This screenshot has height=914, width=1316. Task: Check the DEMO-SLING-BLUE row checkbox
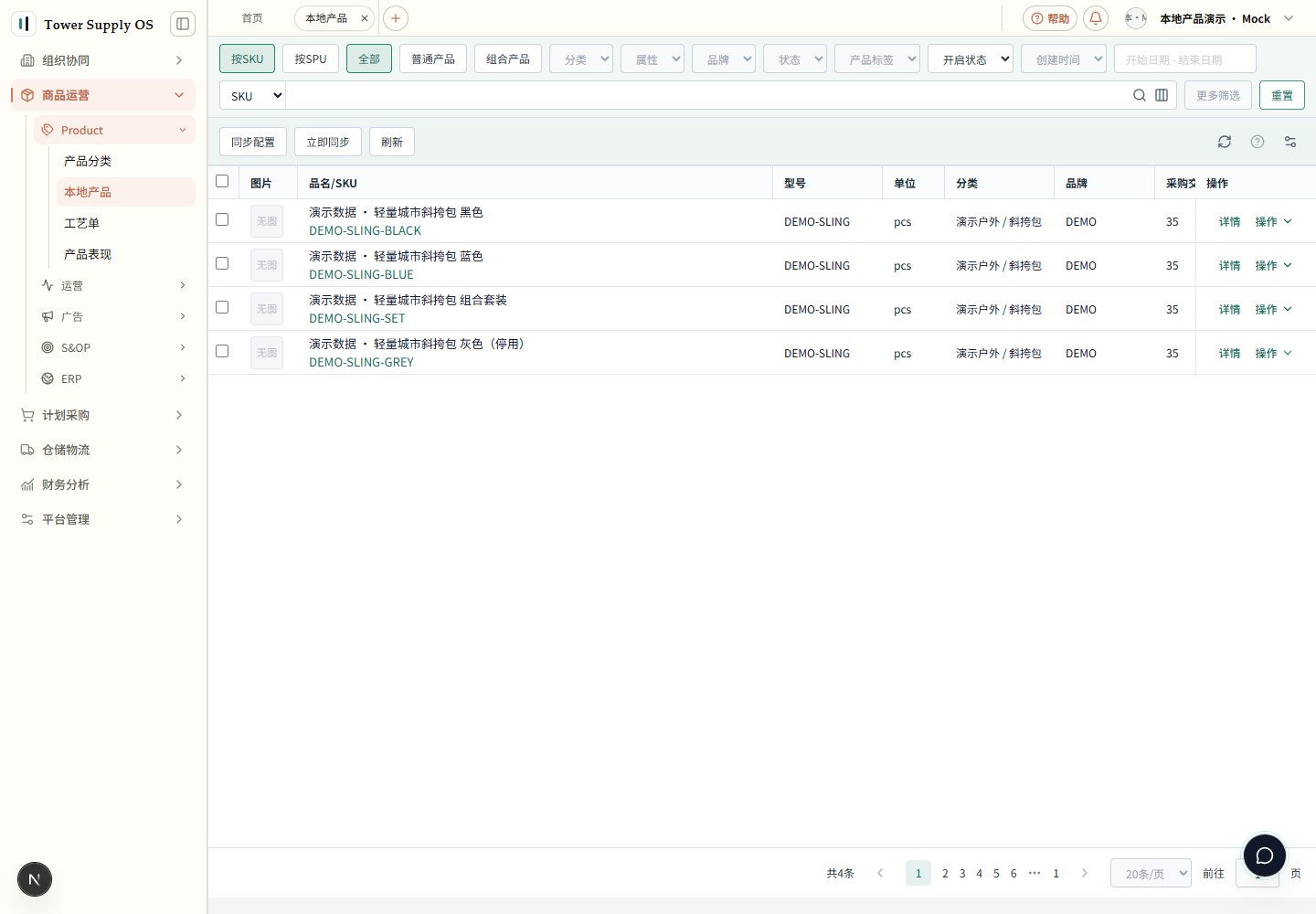point(222,263)
